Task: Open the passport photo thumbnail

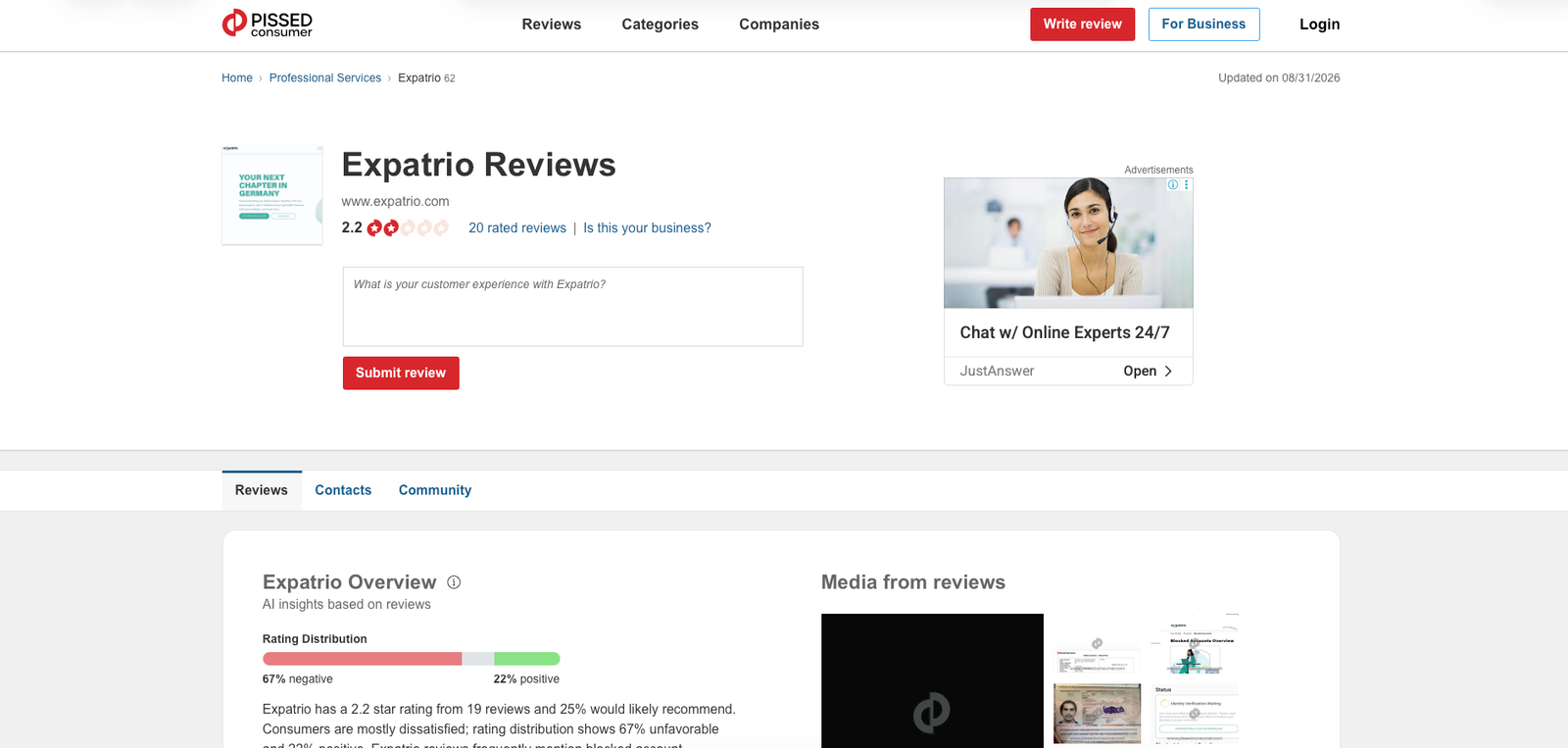Action: (x=1097, y=713)
